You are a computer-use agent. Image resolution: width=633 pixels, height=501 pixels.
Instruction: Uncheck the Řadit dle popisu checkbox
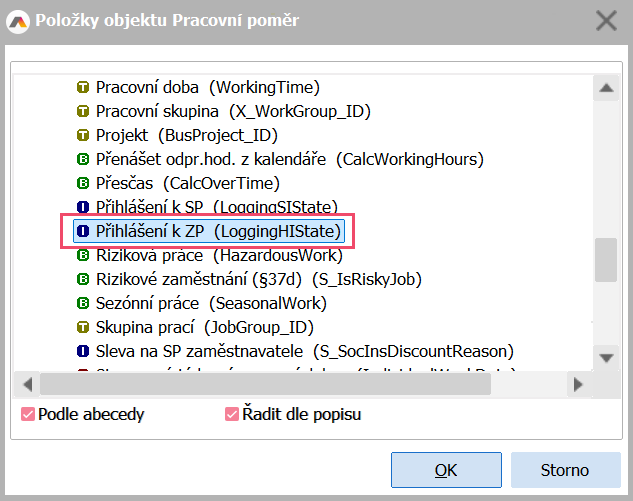[x=232, y=414]
